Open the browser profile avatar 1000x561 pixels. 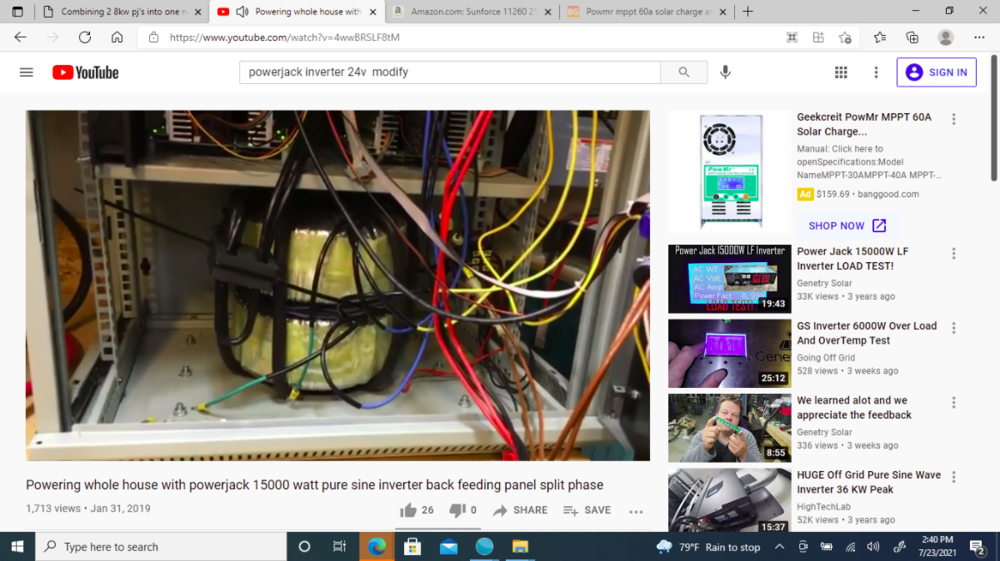(945, 37)
